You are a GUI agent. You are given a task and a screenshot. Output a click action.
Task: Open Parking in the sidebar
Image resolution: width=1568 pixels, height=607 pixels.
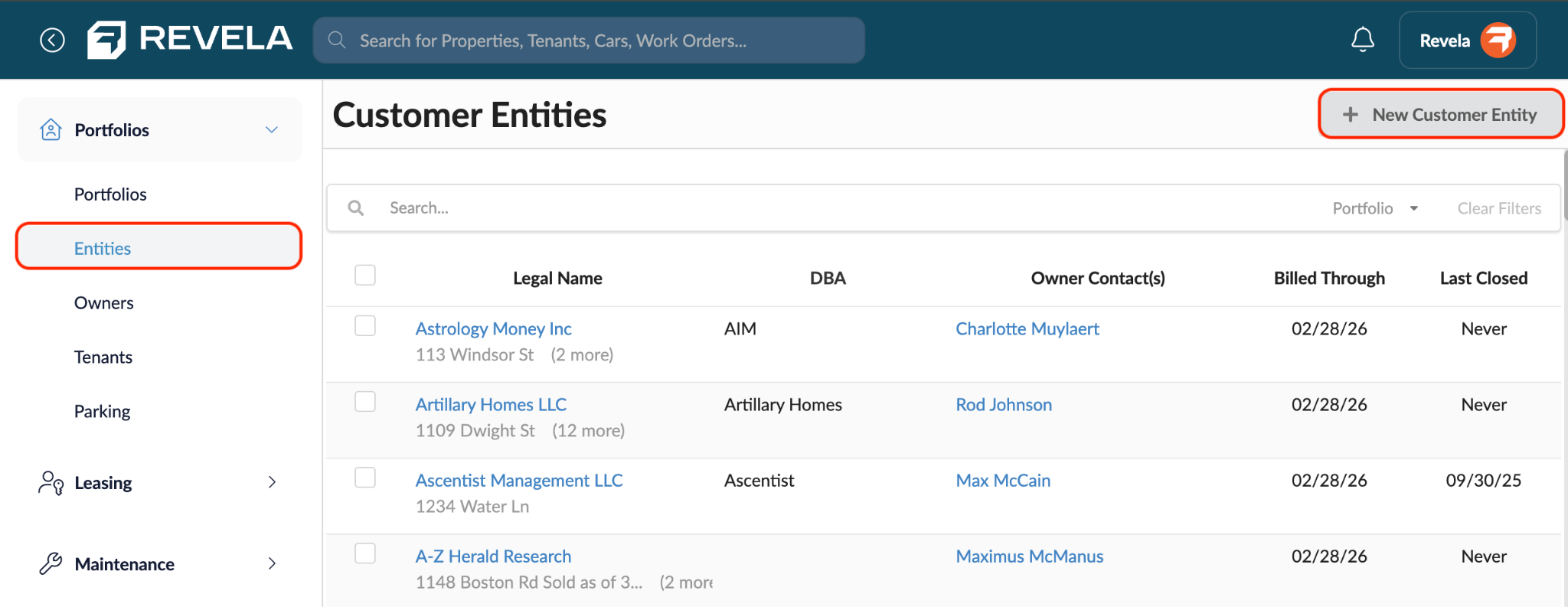(x=103, y=412)
